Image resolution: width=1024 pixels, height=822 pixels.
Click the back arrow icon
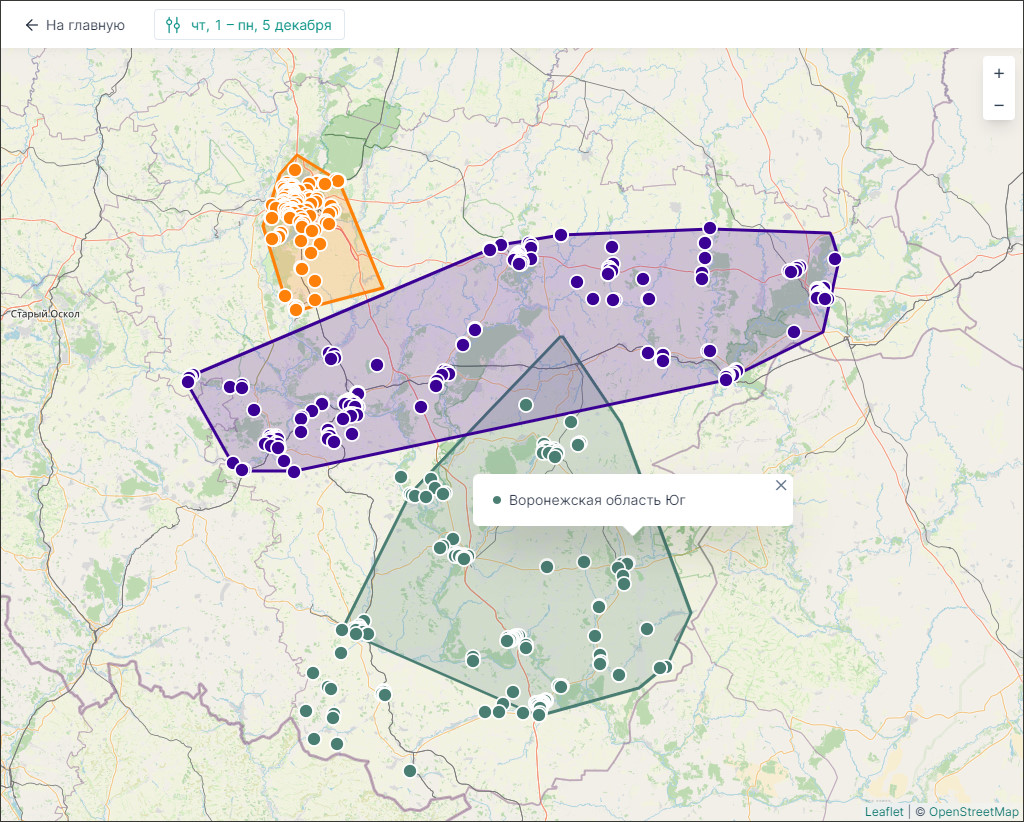click(x=32, y=25)
